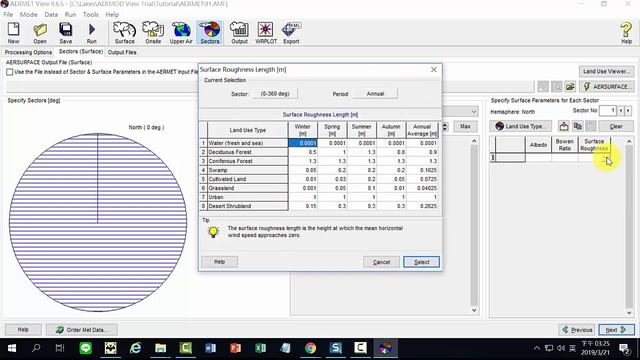Viewport: 640px width, 360px height.
Task: Switch to the Processing Options tab
Action: tap(28, 52)
